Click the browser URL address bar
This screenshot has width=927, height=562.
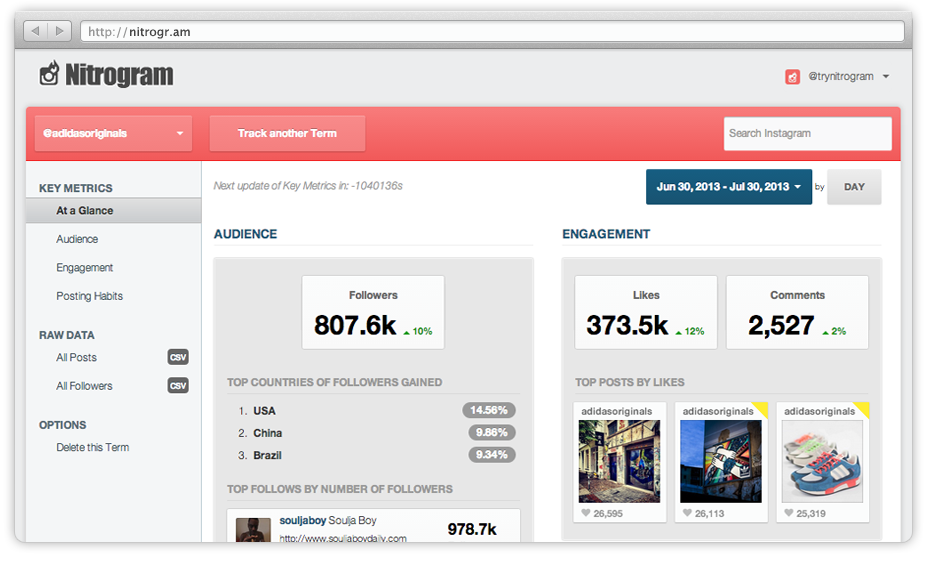tap(490, 32)
